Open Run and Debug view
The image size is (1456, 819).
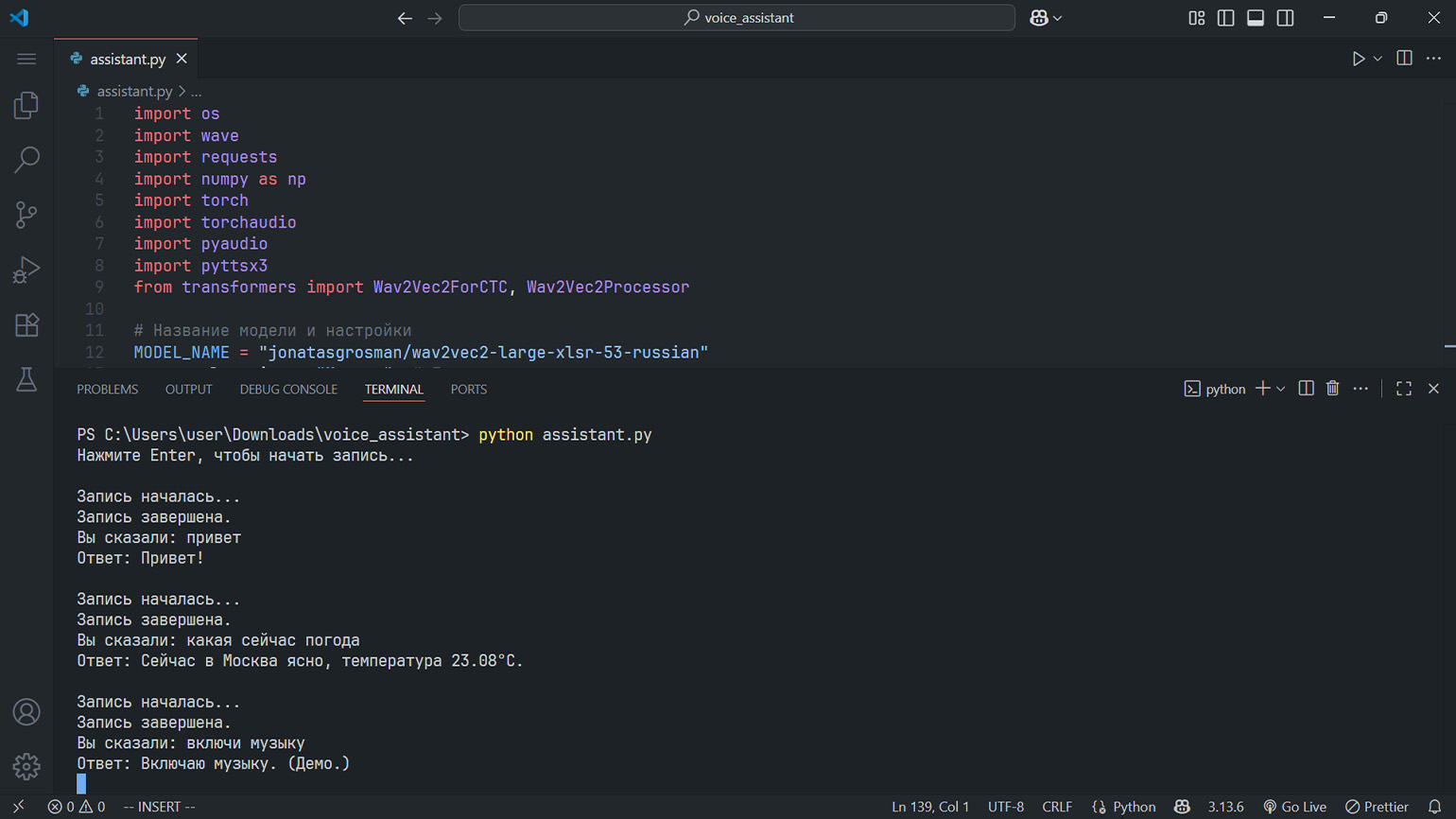point(26,270)
